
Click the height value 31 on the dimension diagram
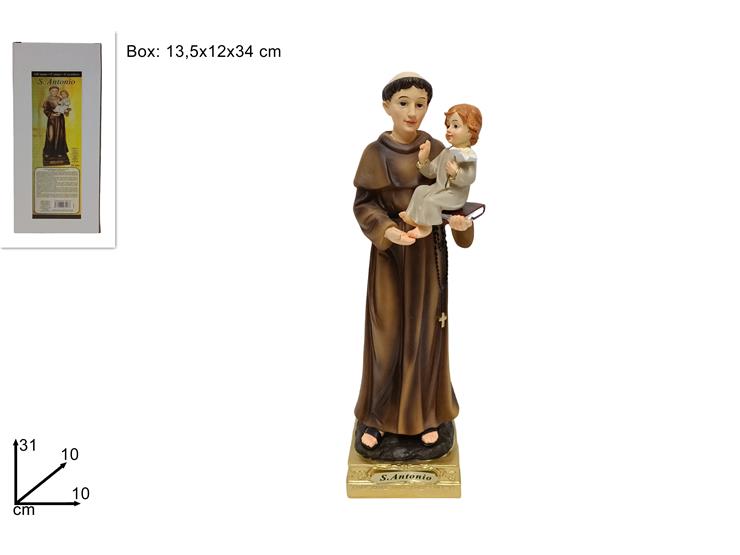click(27, 445)
